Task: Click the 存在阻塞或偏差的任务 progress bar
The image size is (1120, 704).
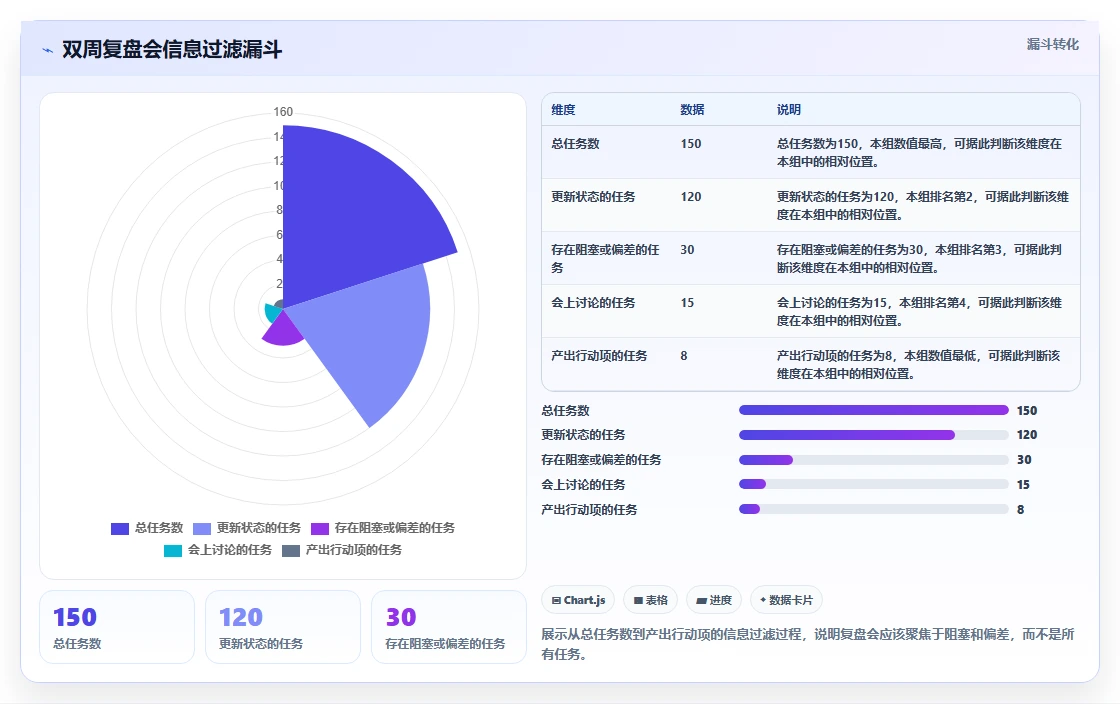Action: click(874, 460)
